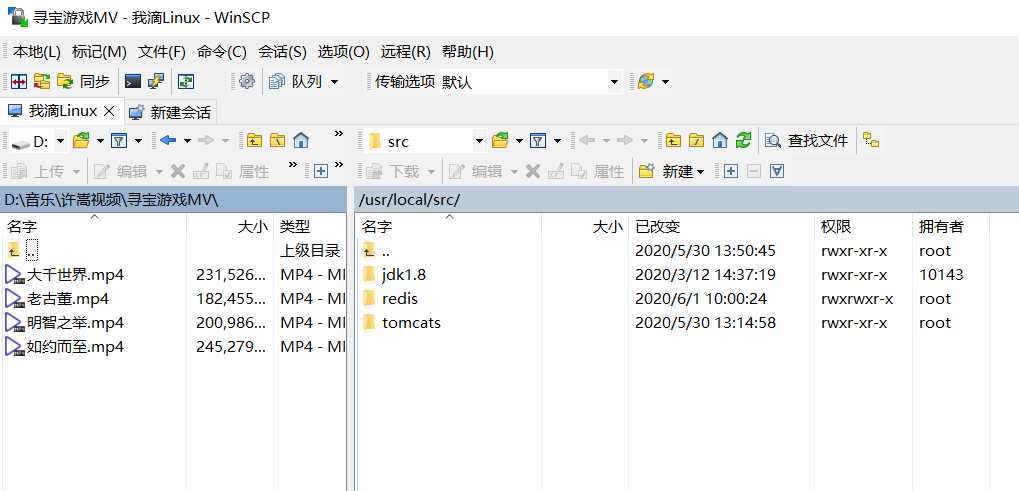The width and height of the screenshot is (1019, 491).
Task: Click remote panel open directory folder icon
Action: pyautogui.click(x=500, y=140)
